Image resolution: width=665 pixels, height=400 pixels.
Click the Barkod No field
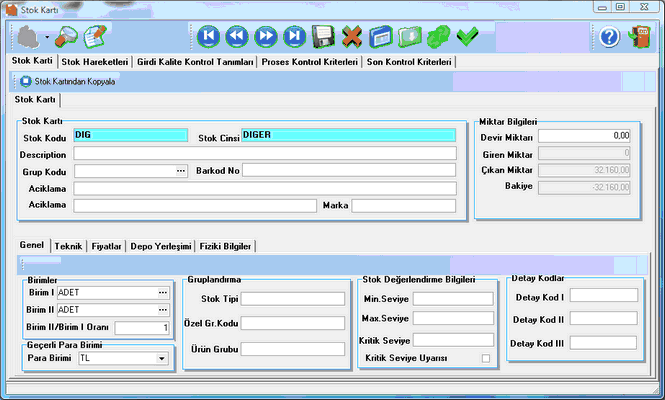[x=349, y=170]
